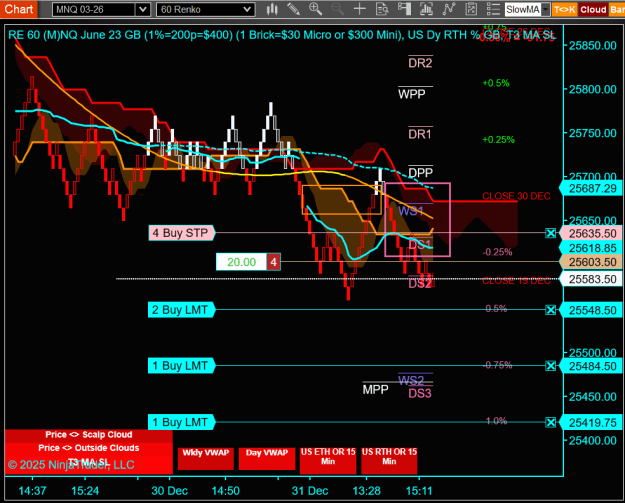Cancel the 1 Buy LMT 25484.50 order X
625x503 pixels.
550,365
